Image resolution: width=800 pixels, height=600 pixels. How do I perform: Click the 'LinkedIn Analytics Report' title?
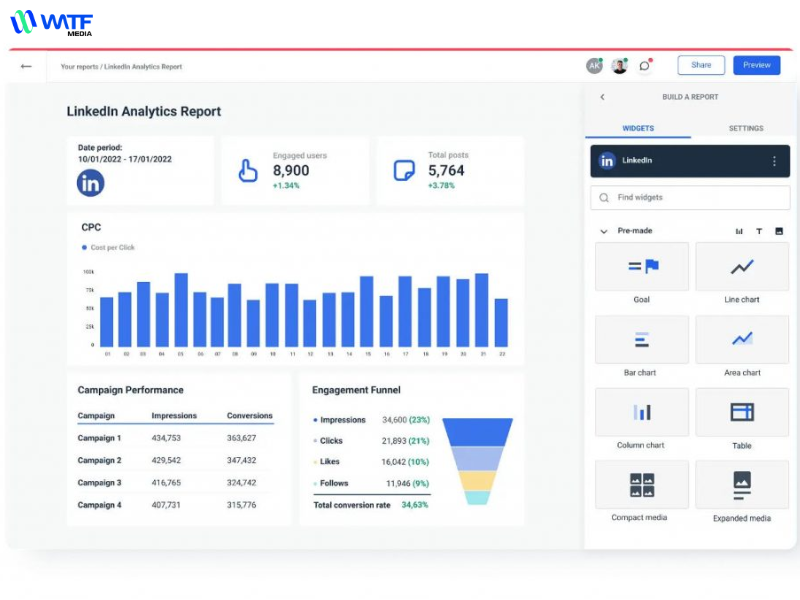pos(144,111)
